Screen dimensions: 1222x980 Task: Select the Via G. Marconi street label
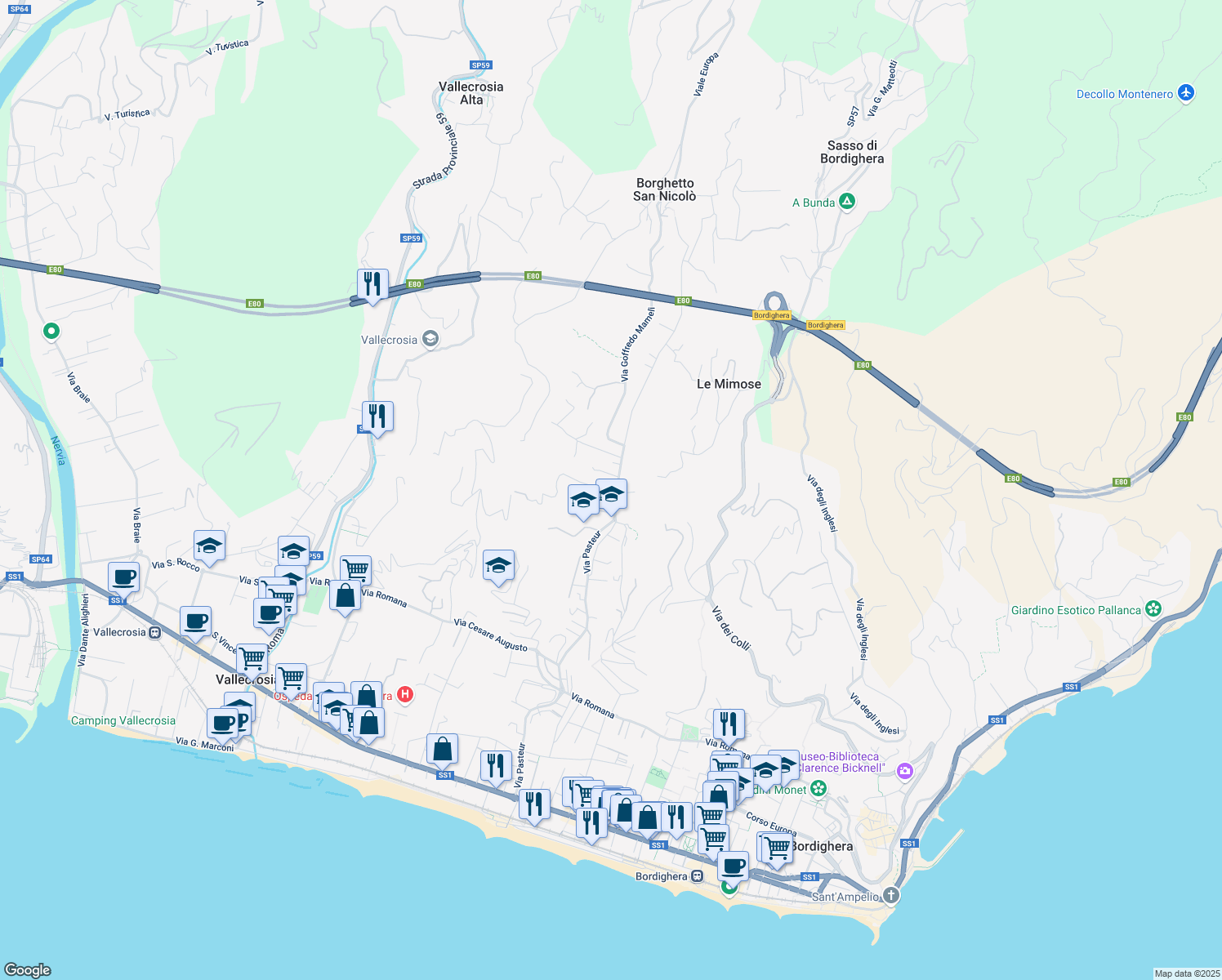click(205, 745)
